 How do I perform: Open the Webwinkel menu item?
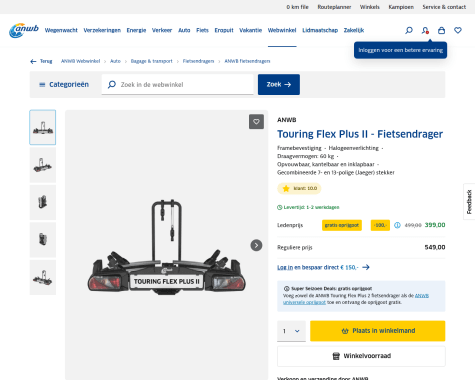tap(282, 30)
